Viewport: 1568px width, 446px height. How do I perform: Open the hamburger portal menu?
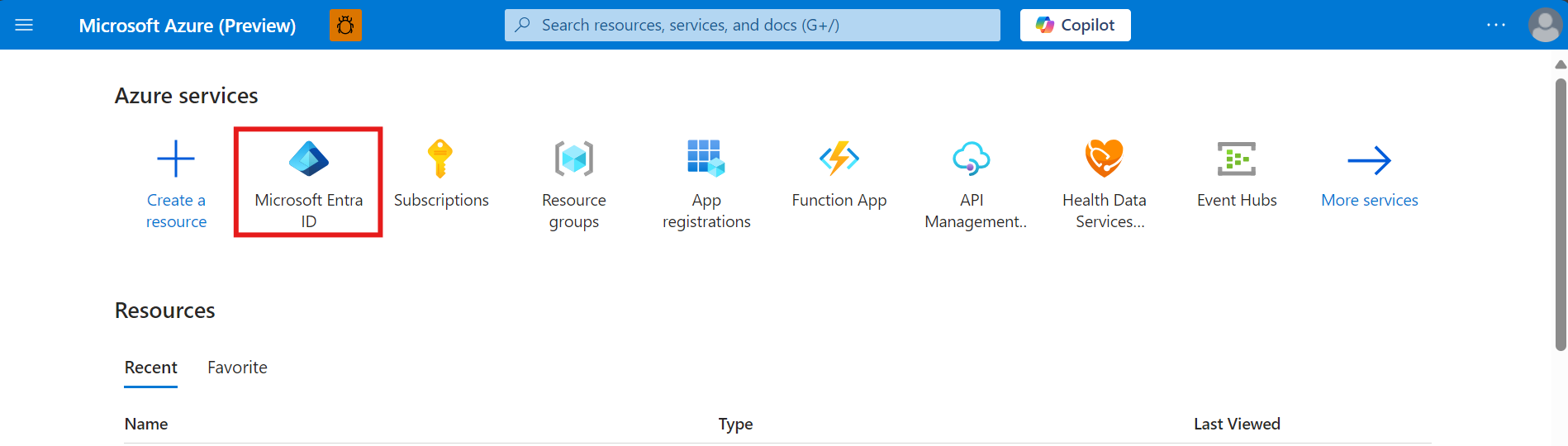point(24,25)
